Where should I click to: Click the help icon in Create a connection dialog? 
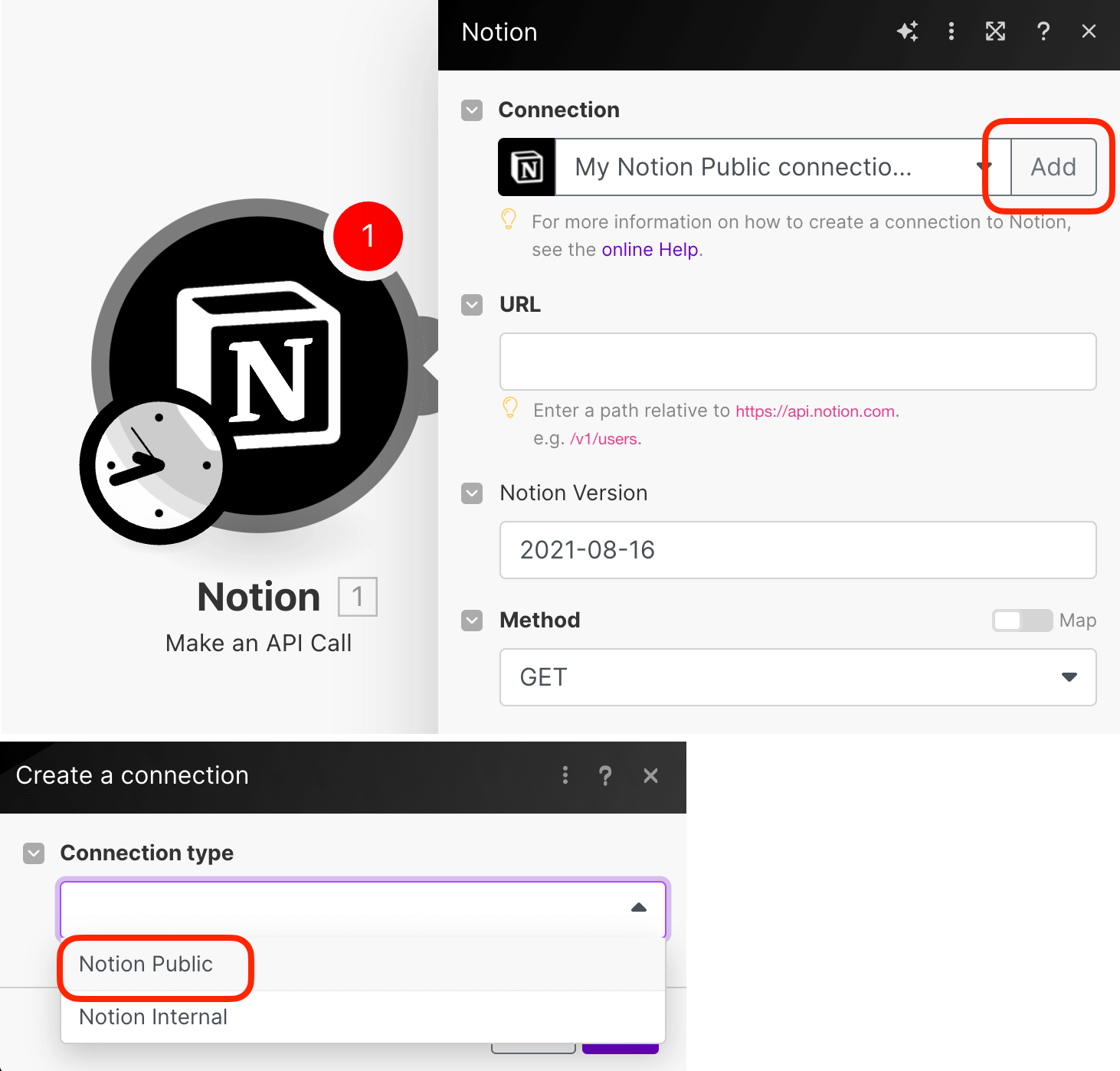(x=605, y=775)
